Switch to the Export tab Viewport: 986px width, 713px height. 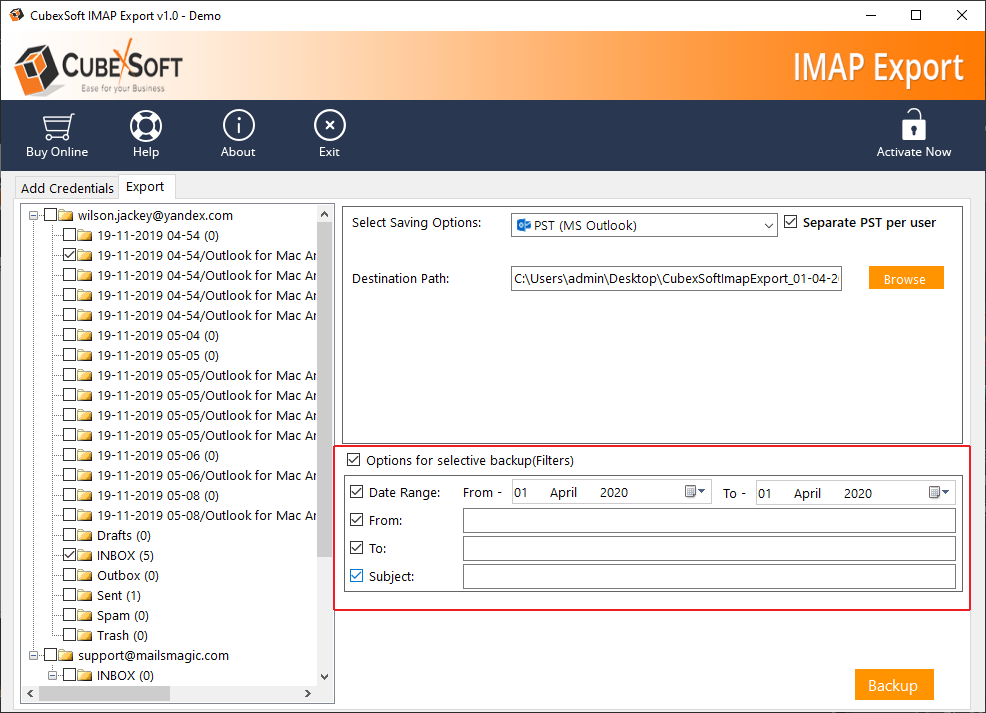click(x=145, y=187)
